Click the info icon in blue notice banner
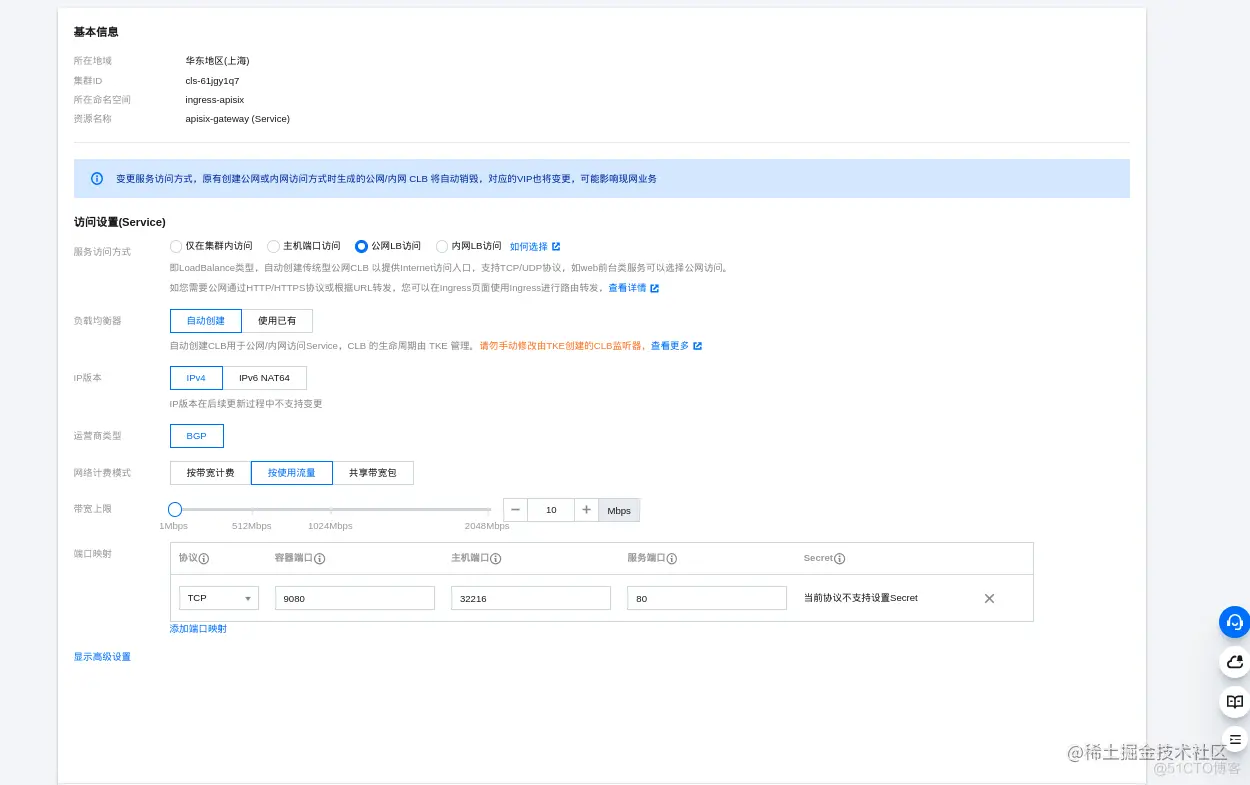1250x785 pixels. click(97, 178)
